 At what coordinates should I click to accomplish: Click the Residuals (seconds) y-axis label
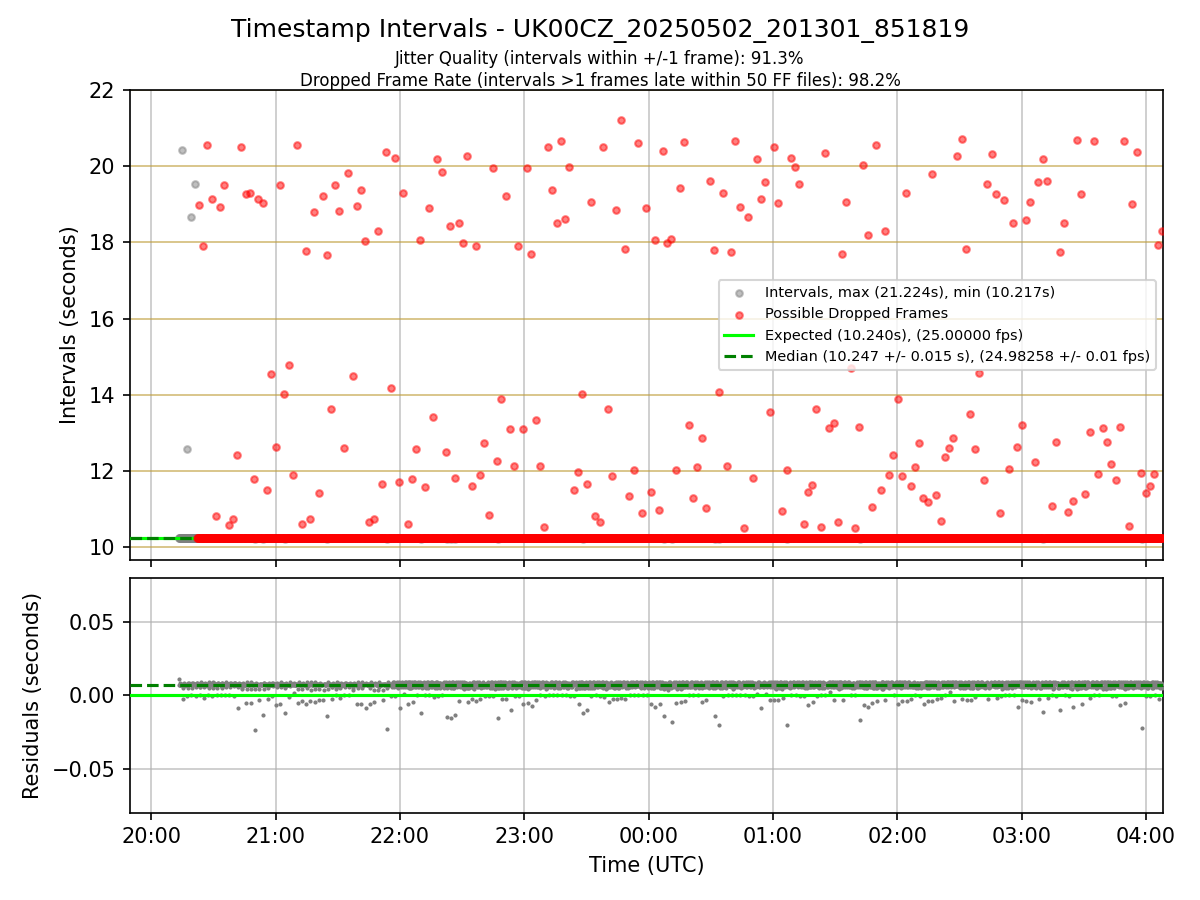tap(32, 696)
